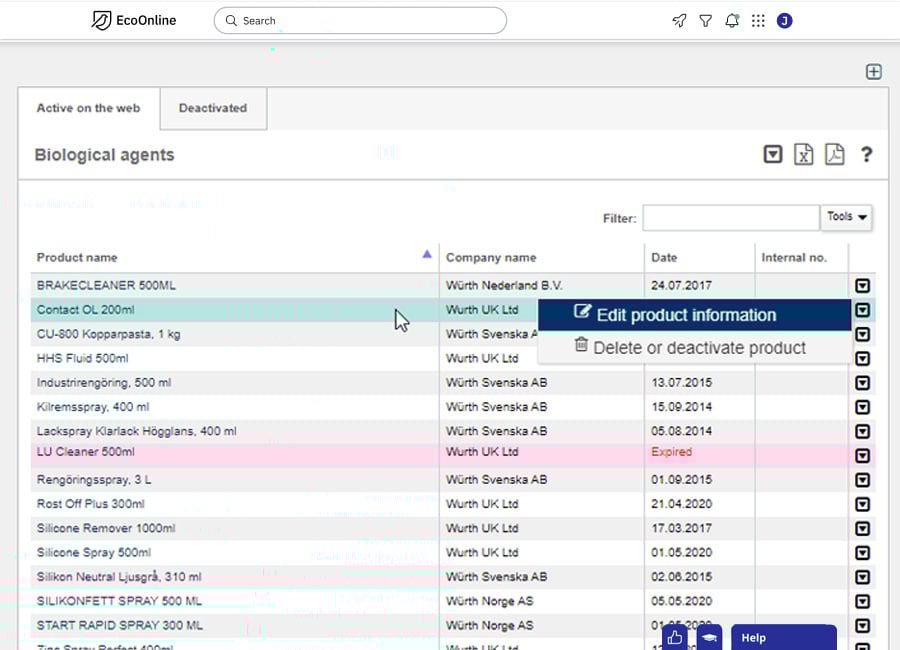Select Rengöringsspray, 3 L product
900x650 pixels.
tap(94, 480)
